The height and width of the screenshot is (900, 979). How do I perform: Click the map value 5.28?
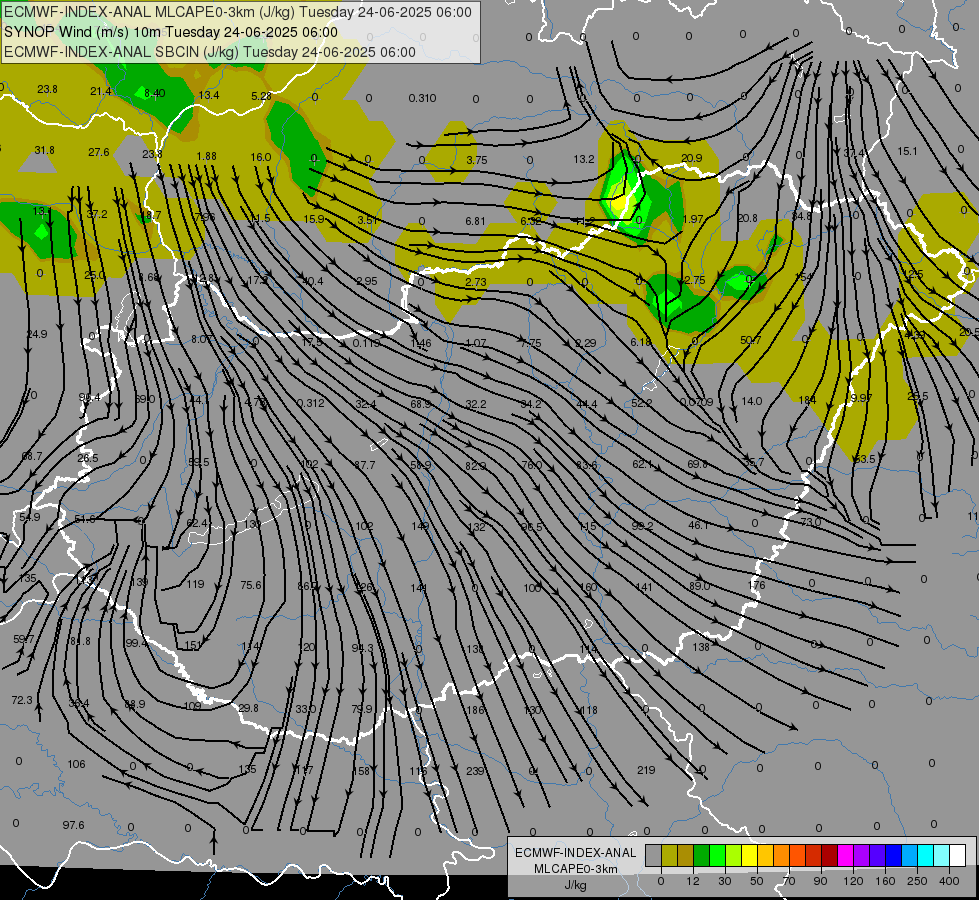point(262,96)
